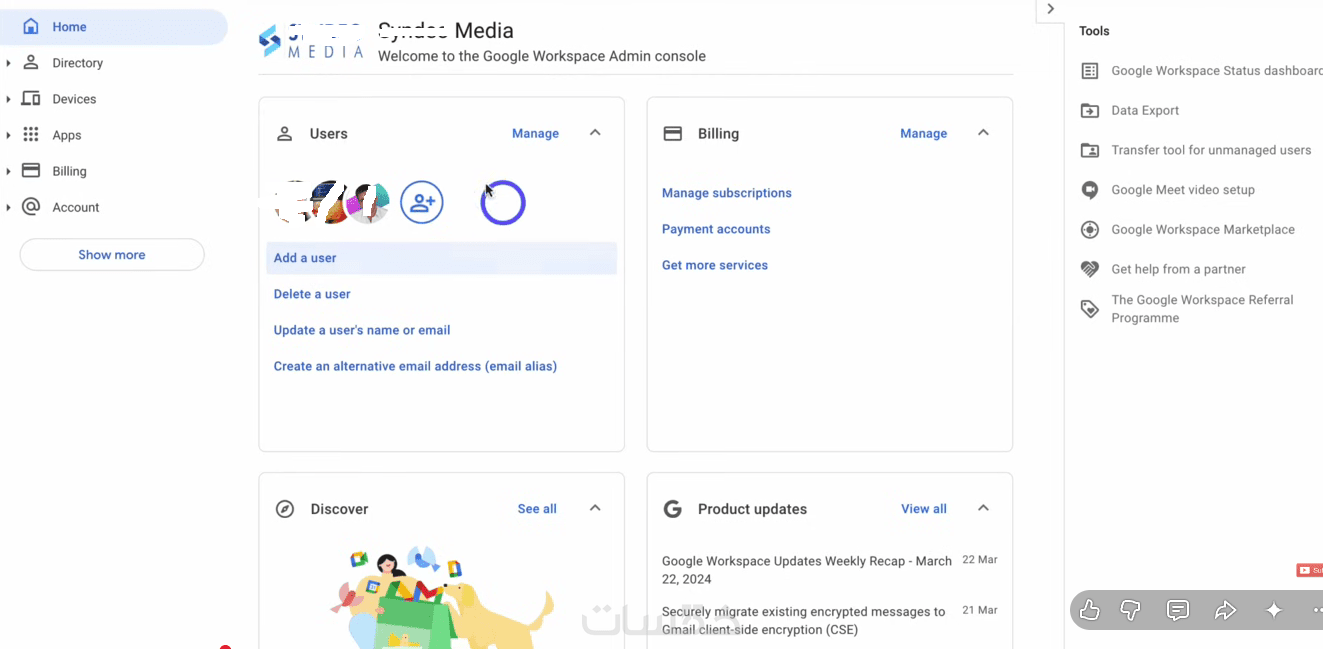Click the user avatars thumbnail group

click(332, 202)
